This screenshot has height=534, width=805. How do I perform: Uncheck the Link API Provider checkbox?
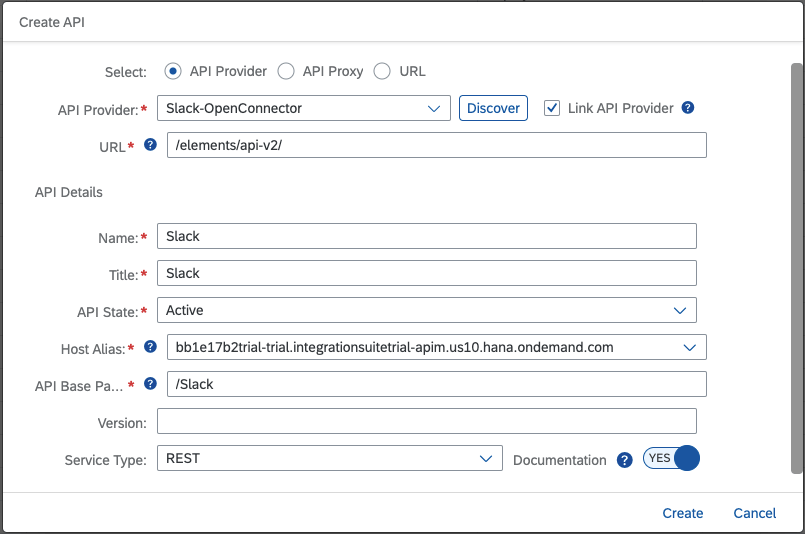point(552,108)
